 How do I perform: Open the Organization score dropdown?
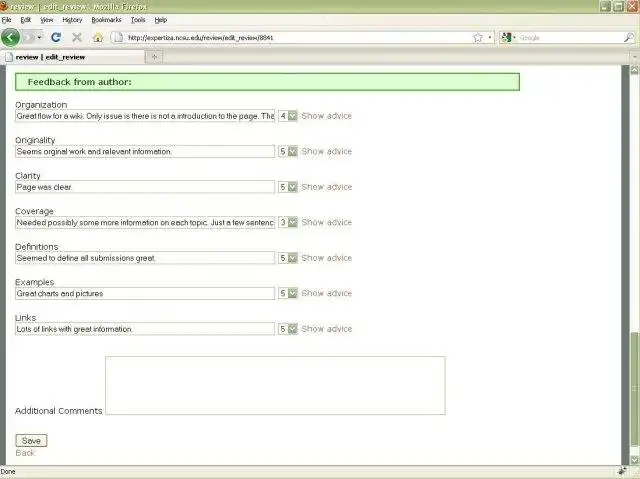coord(288,116)
